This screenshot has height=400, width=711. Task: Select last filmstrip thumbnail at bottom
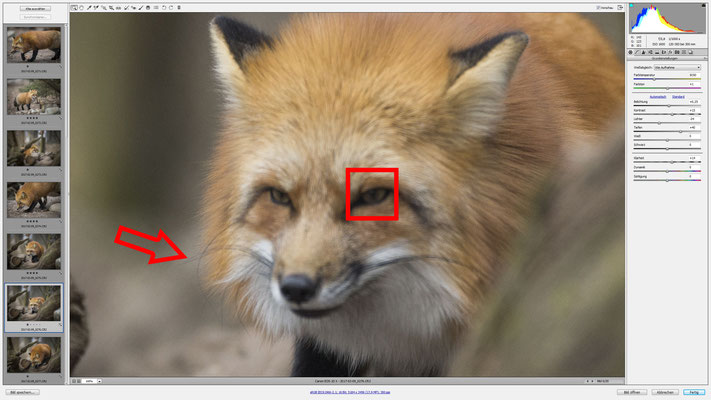pos(34,355)
